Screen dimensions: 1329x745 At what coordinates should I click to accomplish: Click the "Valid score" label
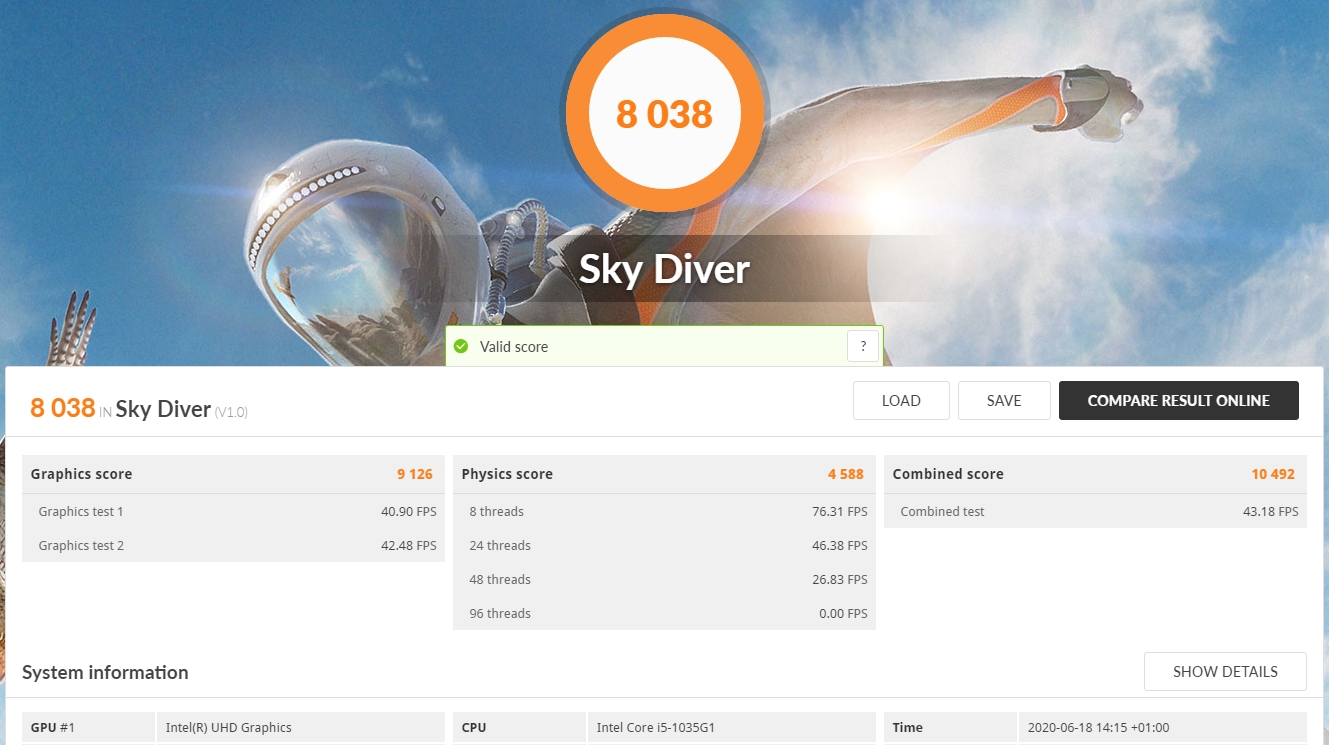(514, 347)
